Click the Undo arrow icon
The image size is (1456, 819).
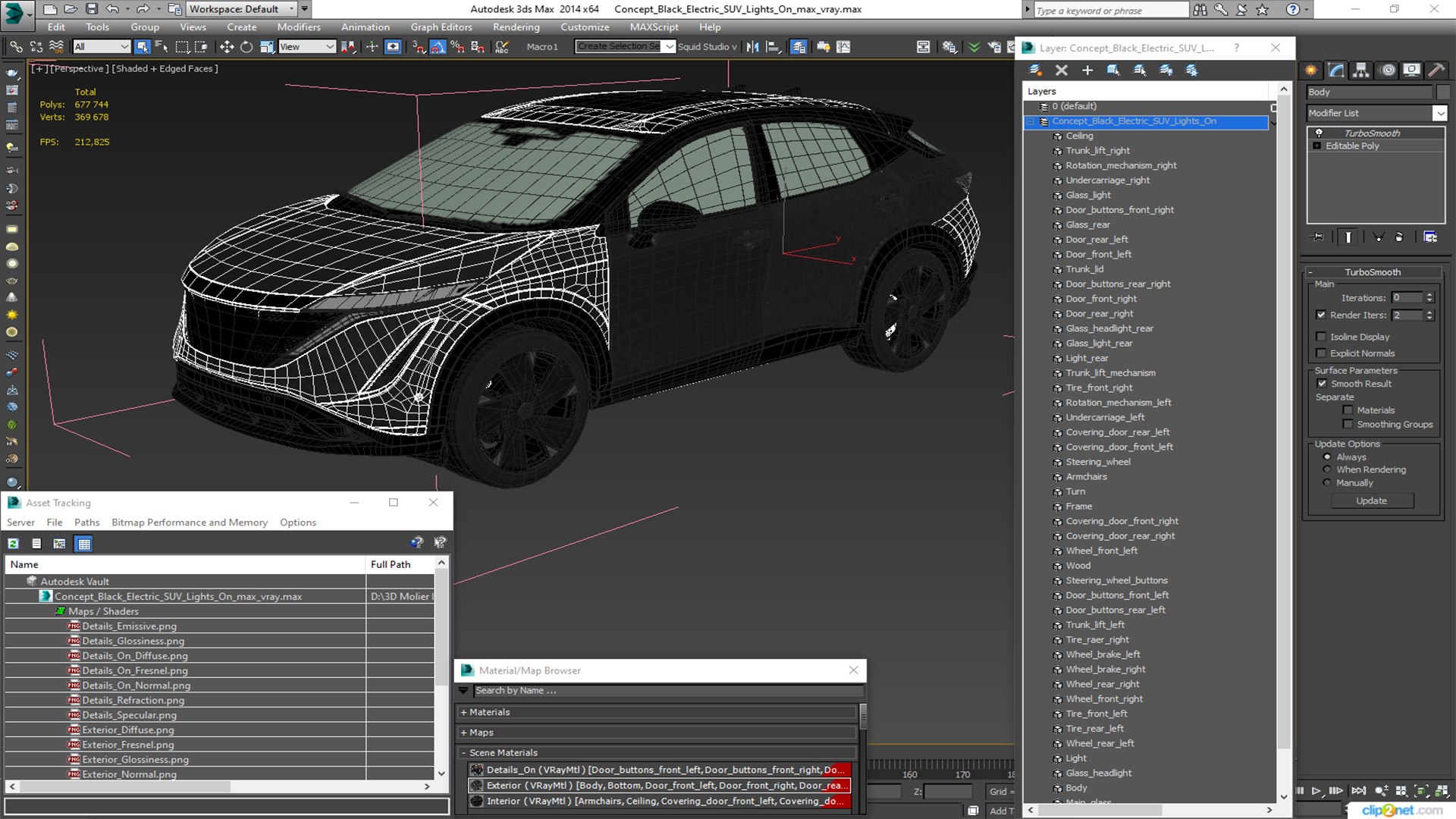coord(112,9)
